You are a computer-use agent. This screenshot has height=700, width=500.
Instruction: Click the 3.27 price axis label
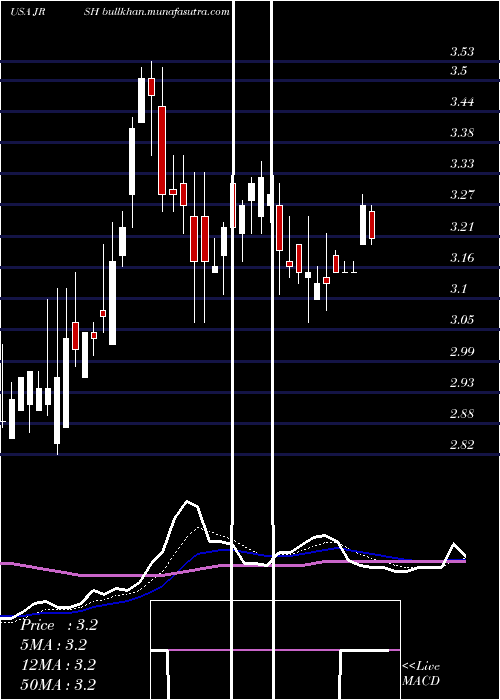point(462,195)
